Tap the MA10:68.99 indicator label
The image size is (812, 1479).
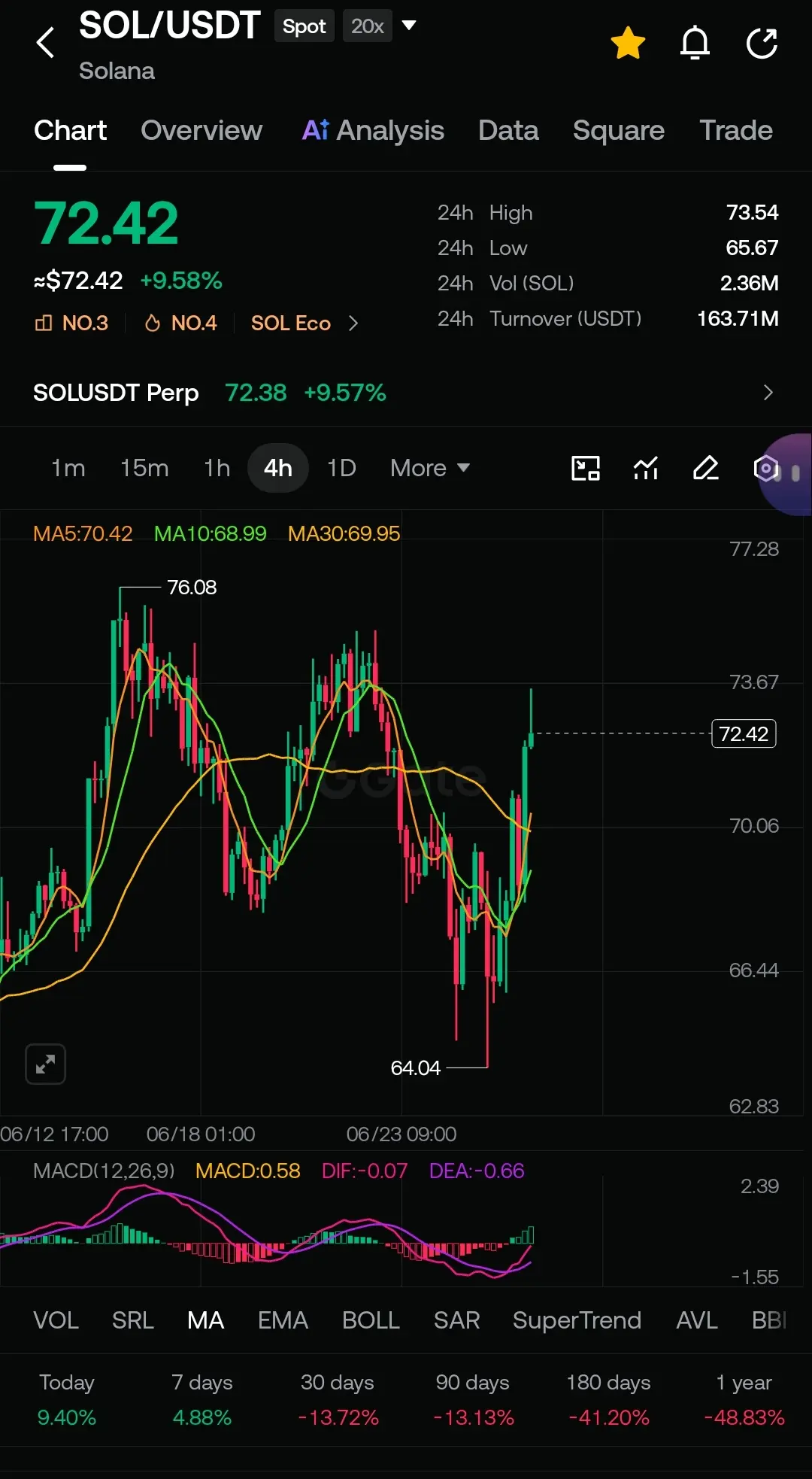[x=211, y=533]
